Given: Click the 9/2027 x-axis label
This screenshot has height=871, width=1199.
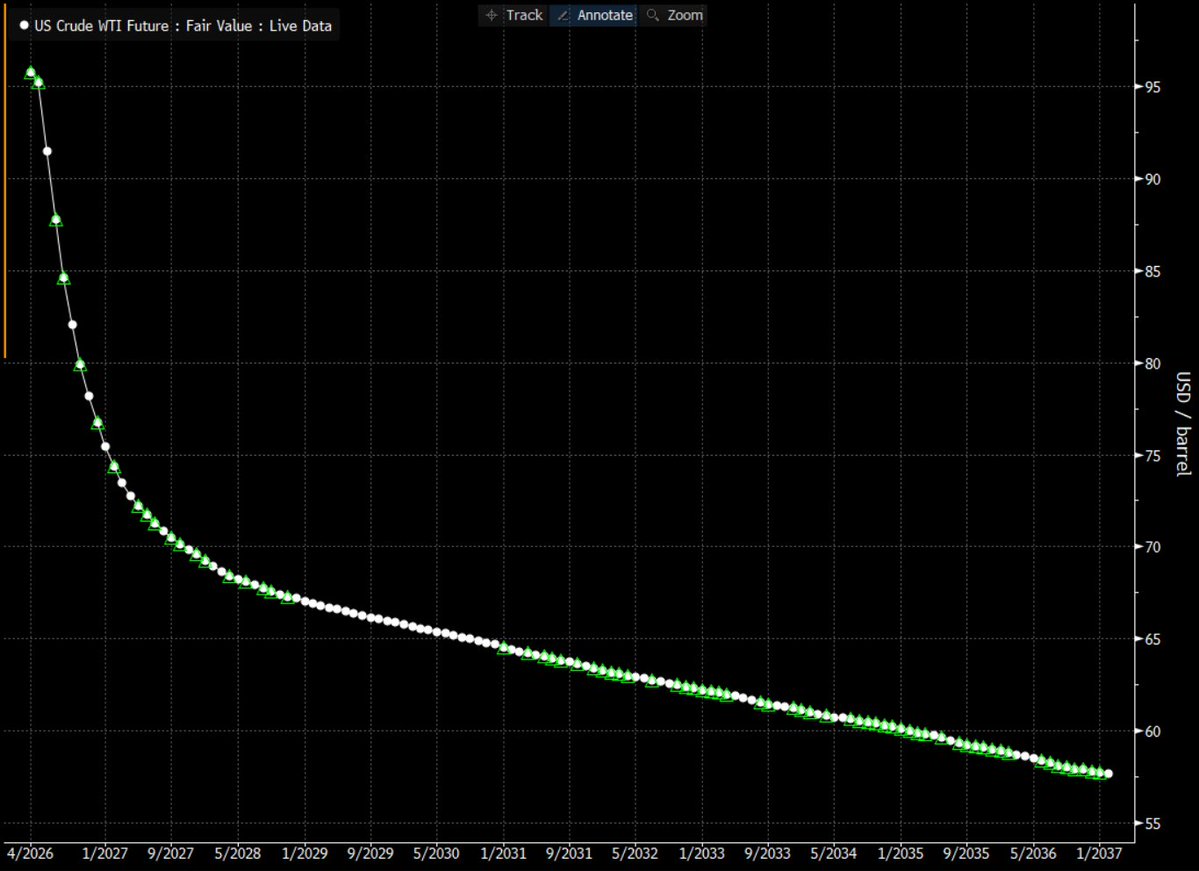Looking at the screenshot, I should [171, 853].
